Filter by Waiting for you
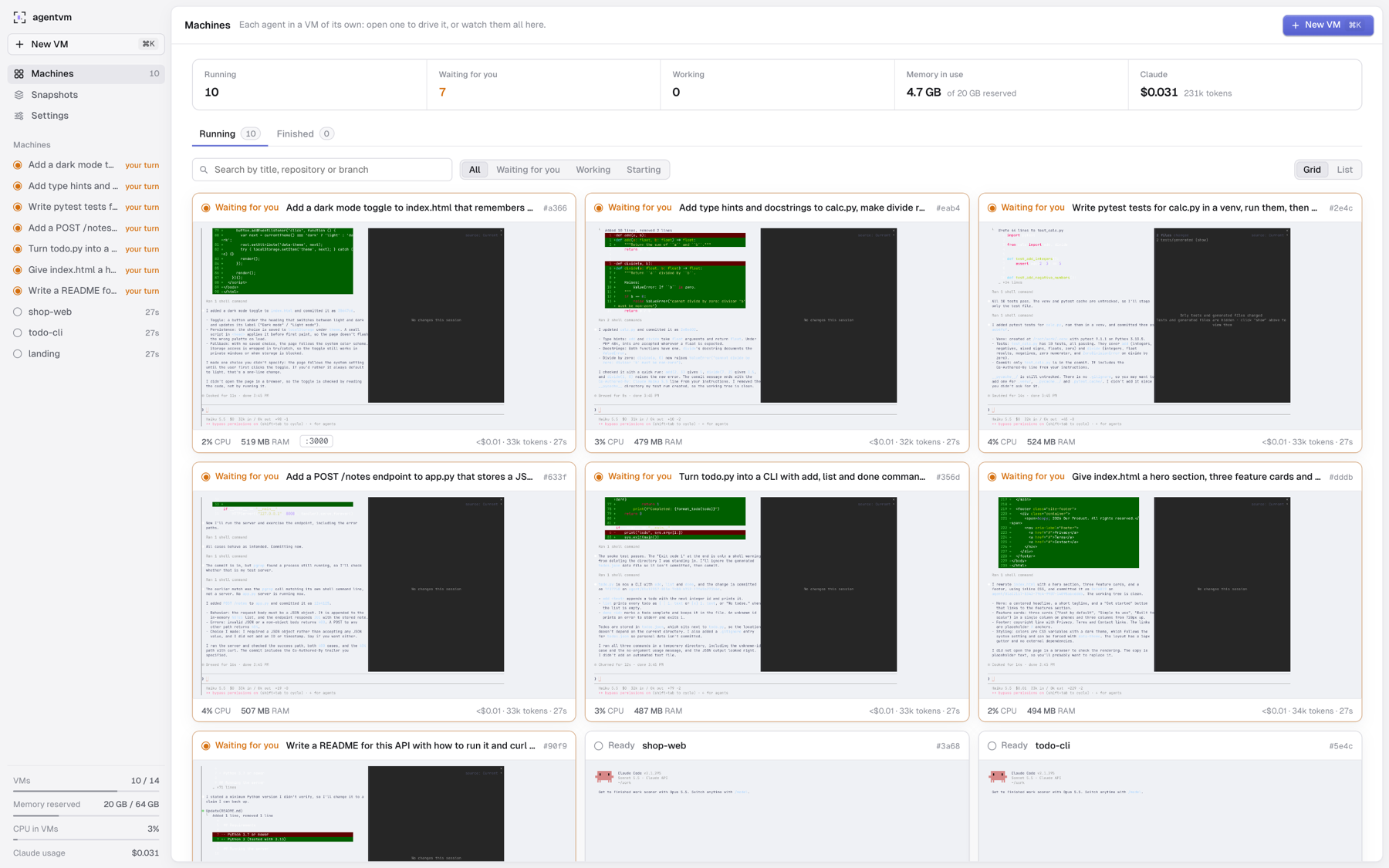1389x868 pixels. coord(528,170)
